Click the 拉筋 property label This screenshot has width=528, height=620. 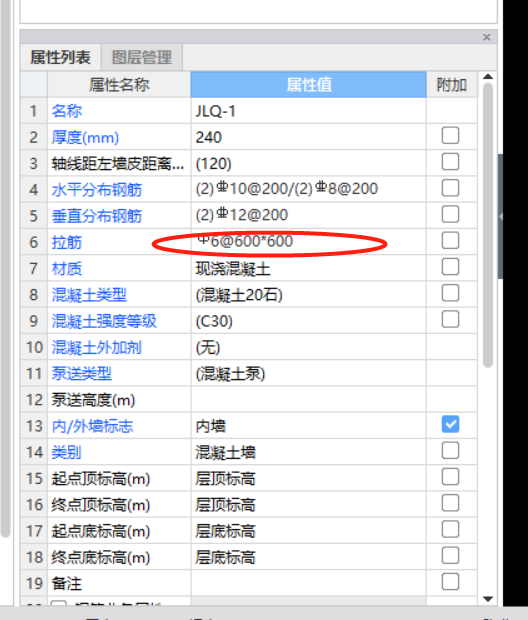coord(67,242)
